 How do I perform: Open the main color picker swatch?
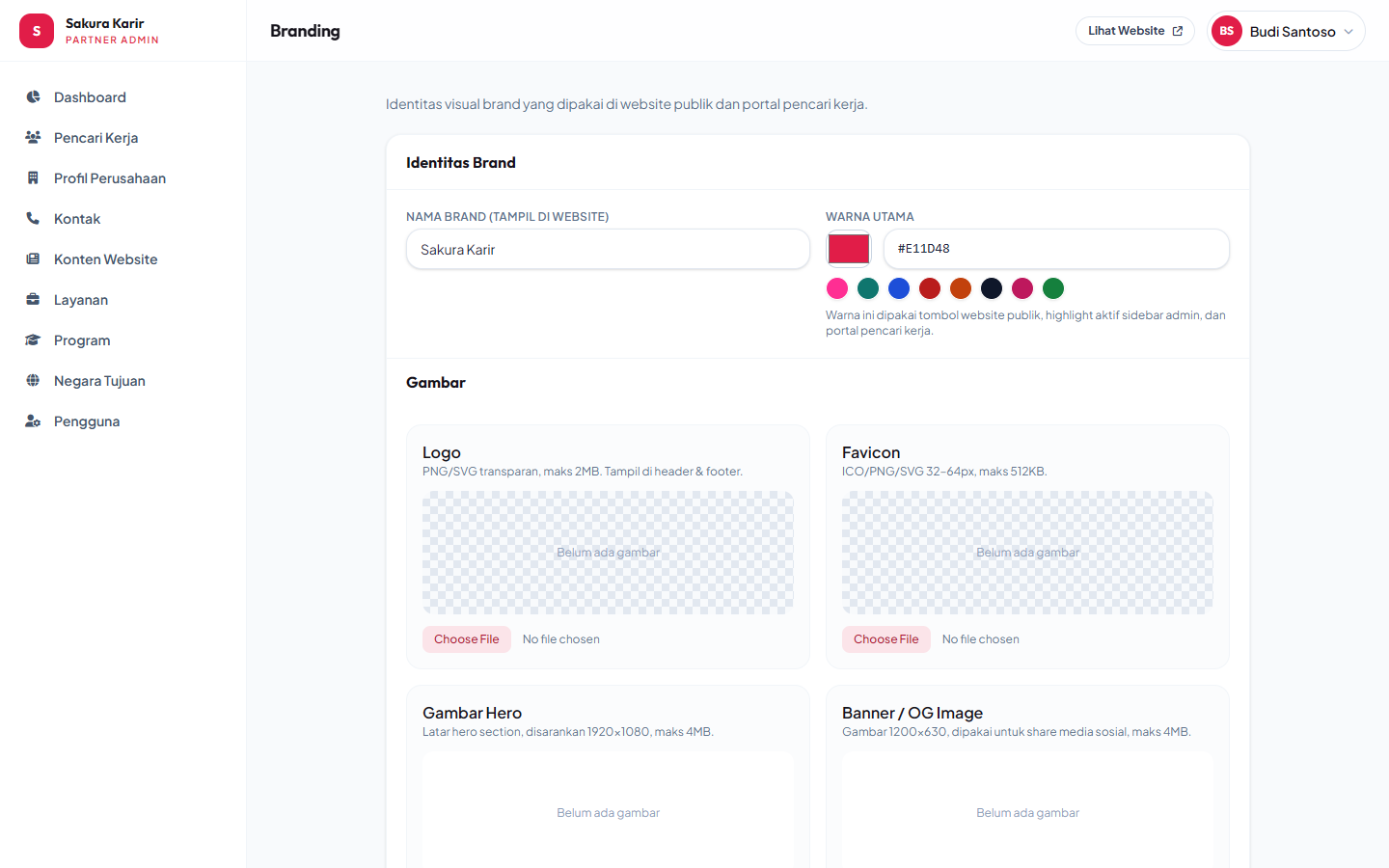(849, 249)
